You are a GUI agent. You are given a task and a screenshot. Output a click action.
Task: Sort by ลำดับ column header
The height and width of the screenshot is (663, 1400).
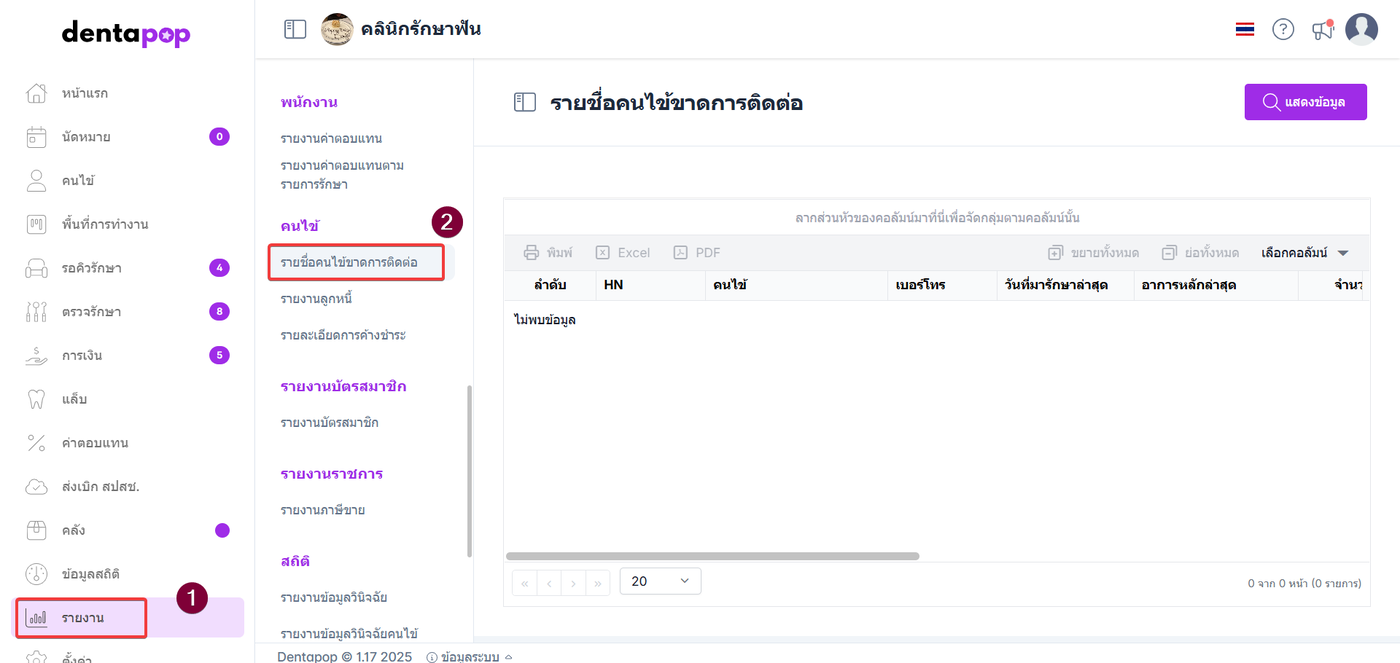(550, 285)
